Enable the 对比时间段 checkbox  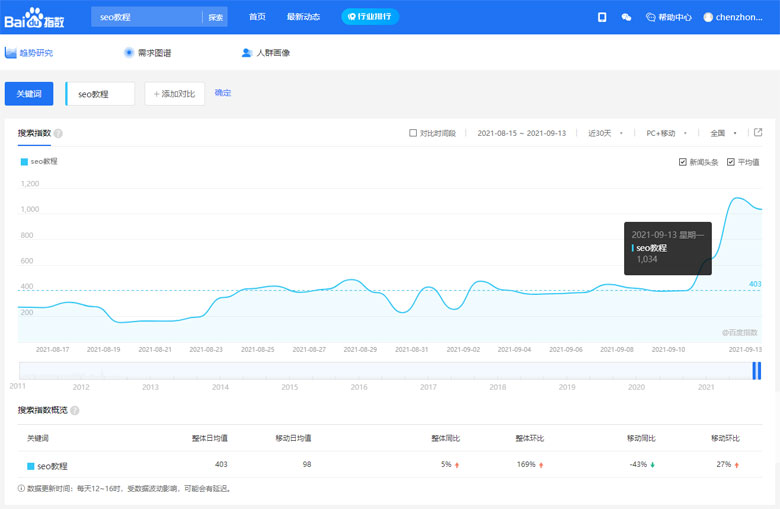(414, 133)
